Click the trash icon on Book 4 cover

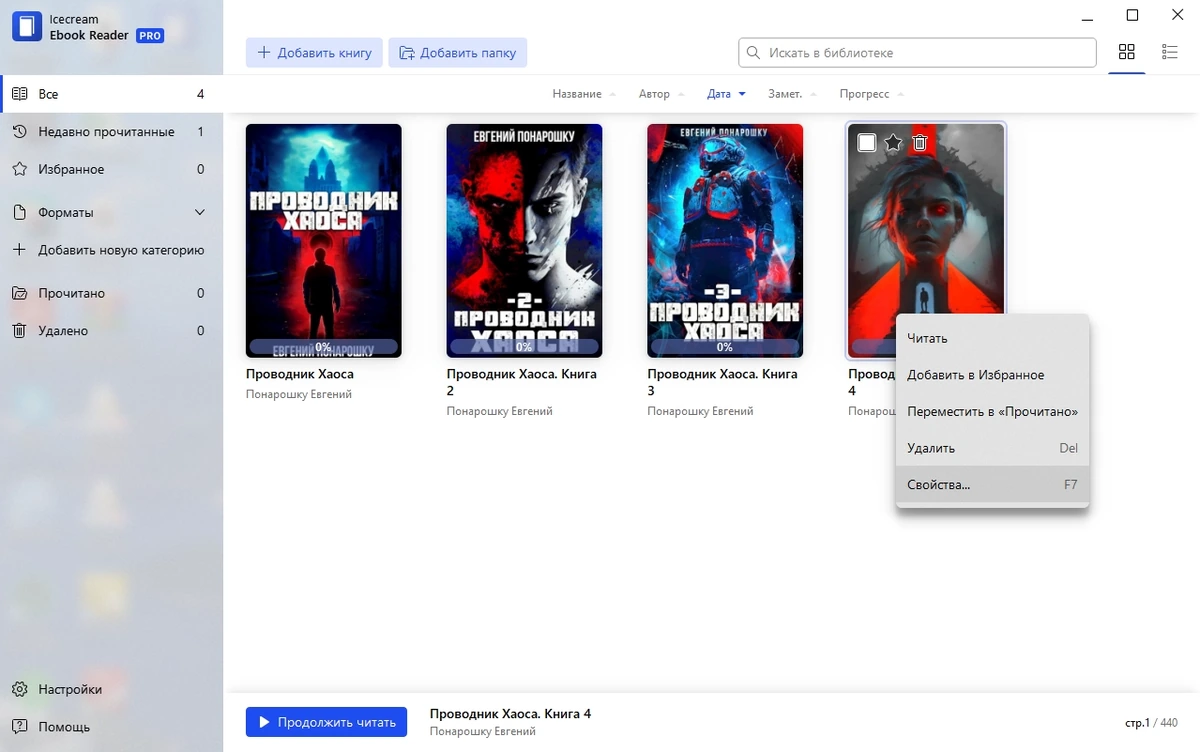click(x=920, y=143)
